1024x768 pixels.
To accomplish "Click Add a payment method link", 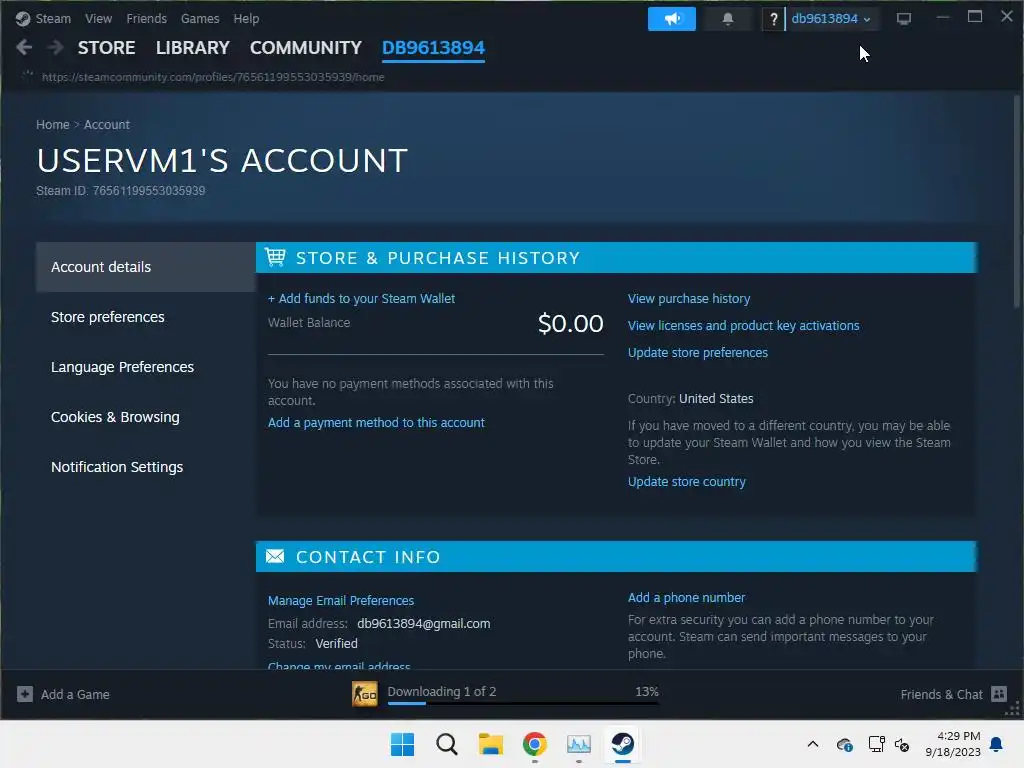I will click(x=376, y=423).
